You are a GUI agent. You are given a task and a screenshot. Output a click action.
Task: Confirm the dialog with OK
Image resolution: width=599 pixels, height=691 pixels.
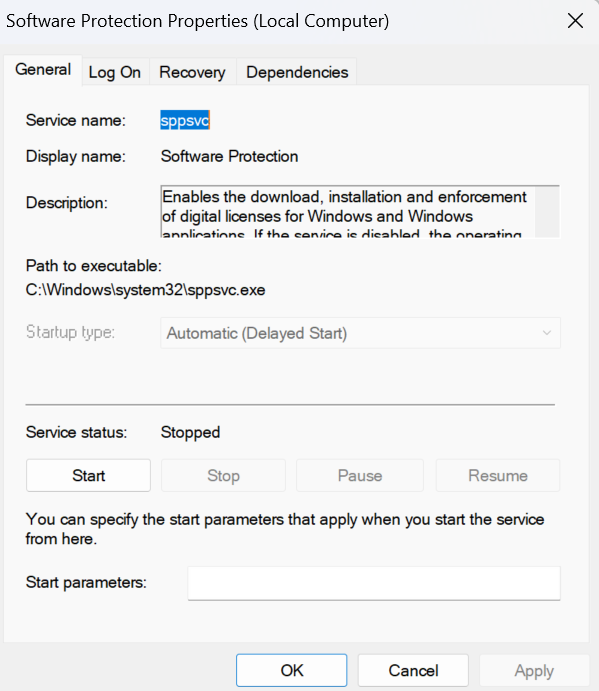coord(291,670)
